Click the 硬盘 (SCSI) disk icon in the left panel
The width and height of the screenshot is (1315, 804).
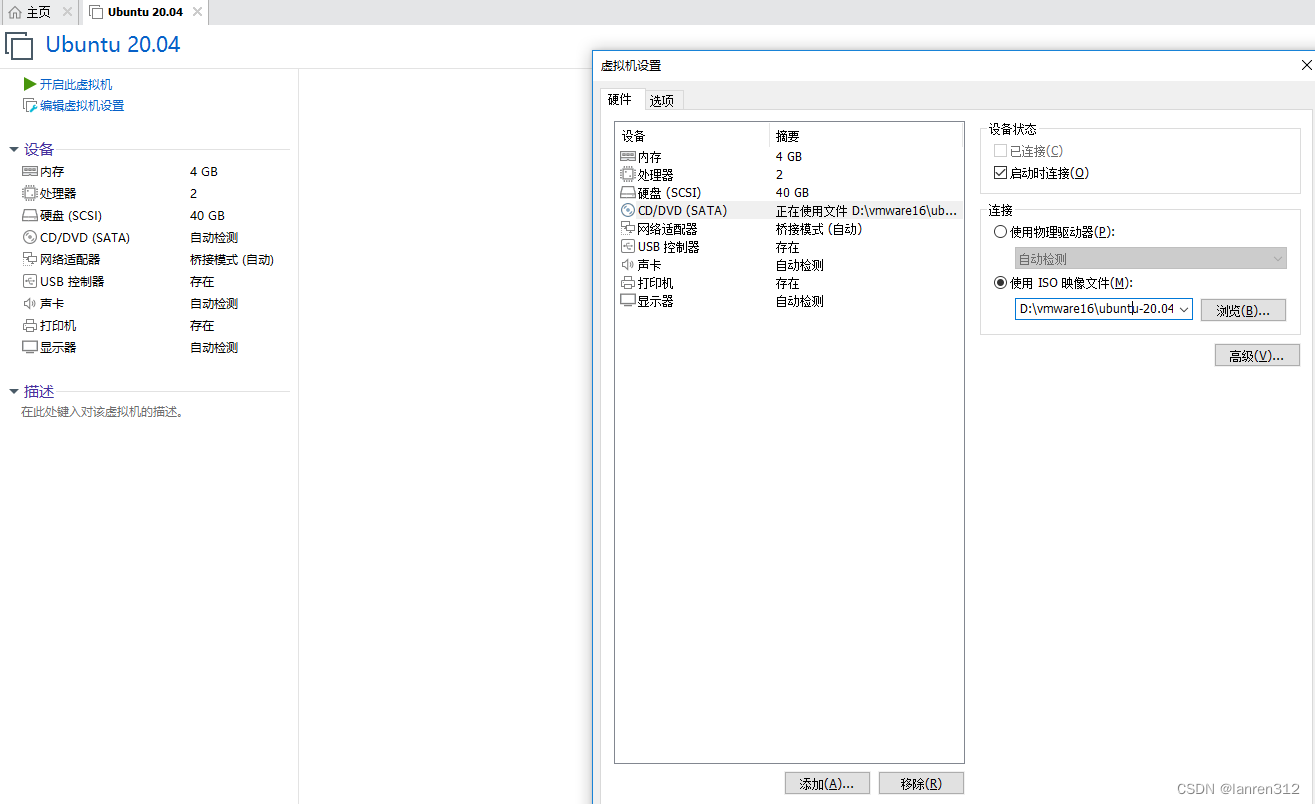tap(30, 216)
